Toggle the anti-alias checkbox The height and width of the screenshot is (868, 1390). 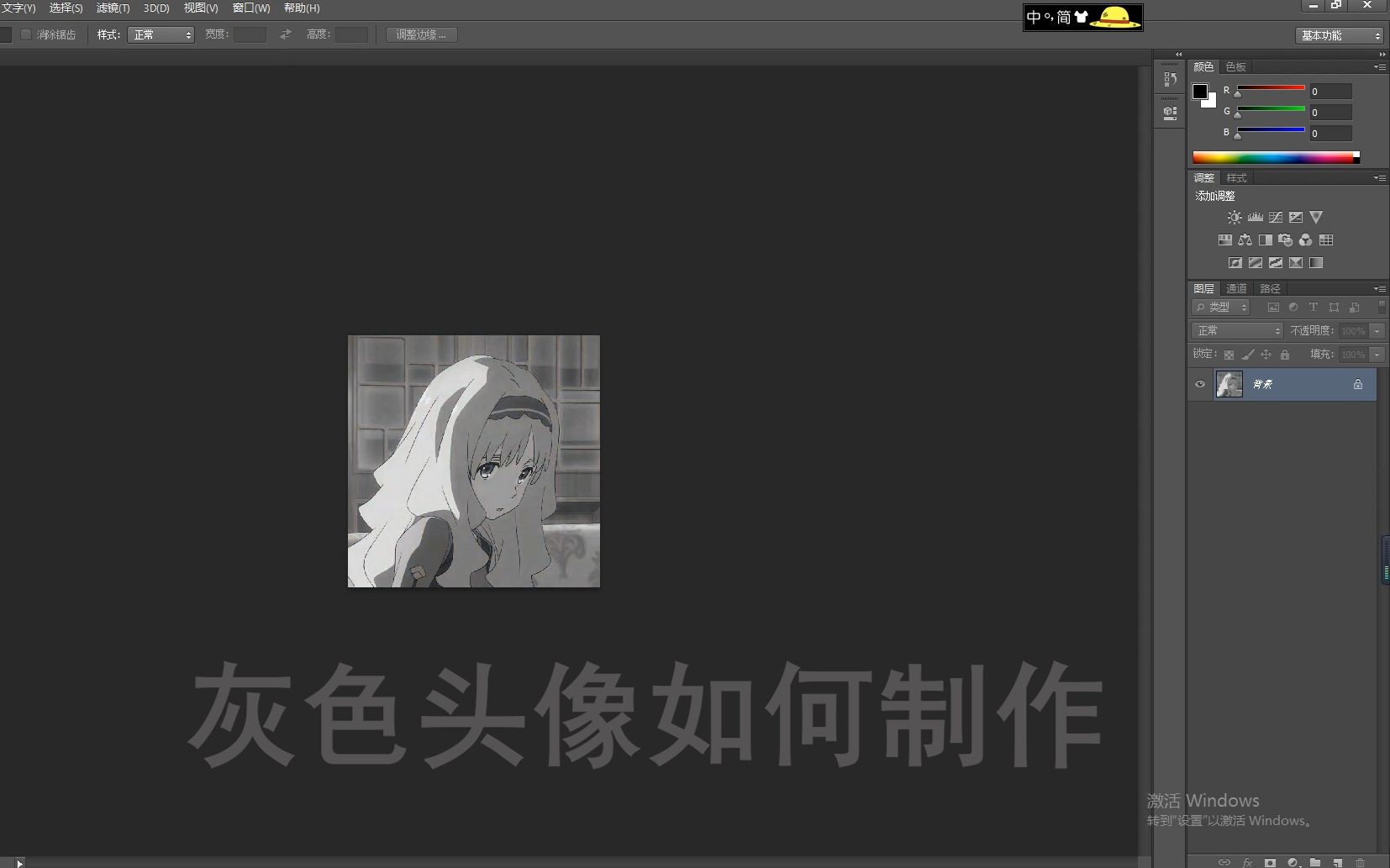click(26, 34)
